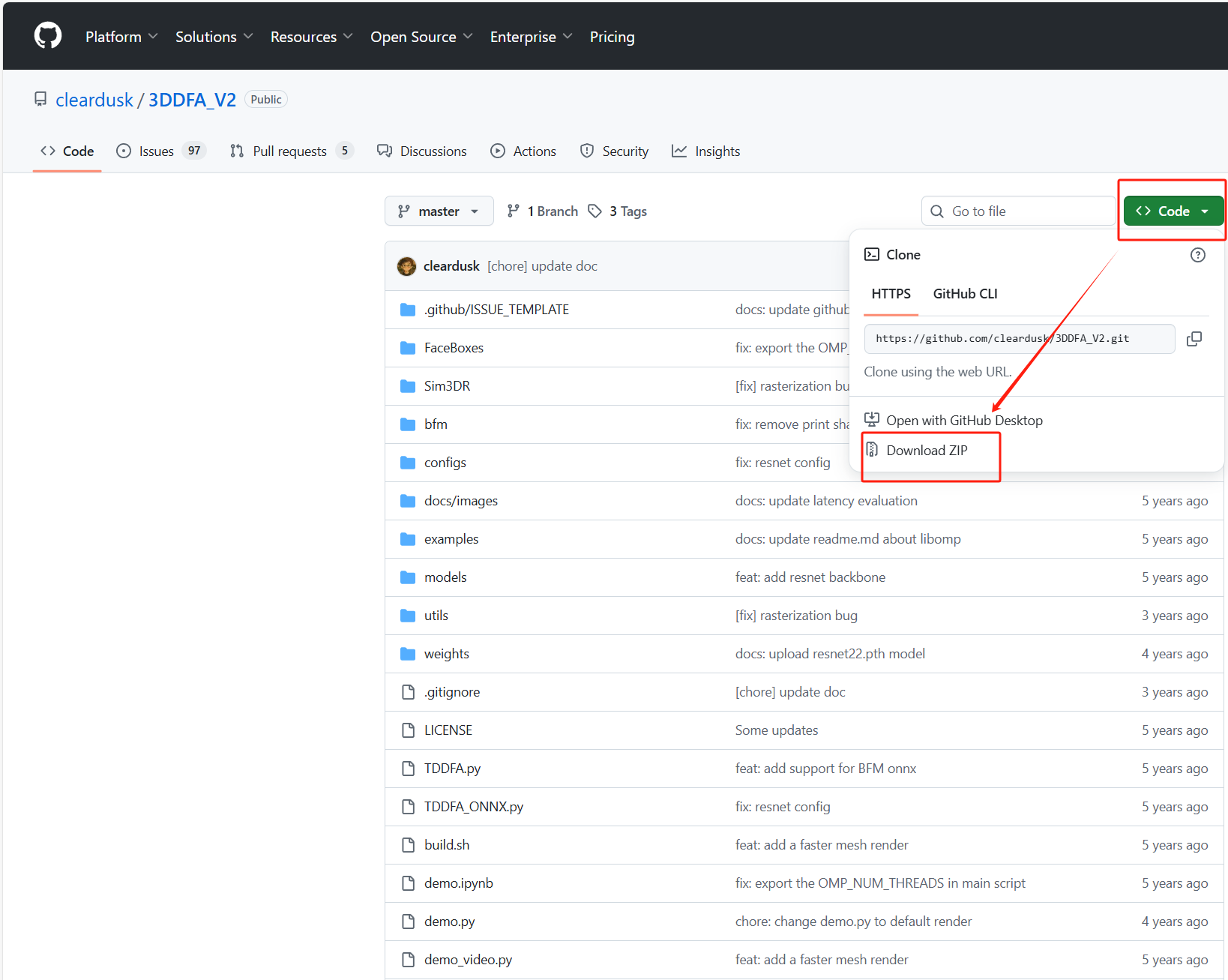The image size is (1228, 980).
Task: Click the folder icon for .github/ISSUE_TEMPLATE
Action: click(x=408, y=310)
